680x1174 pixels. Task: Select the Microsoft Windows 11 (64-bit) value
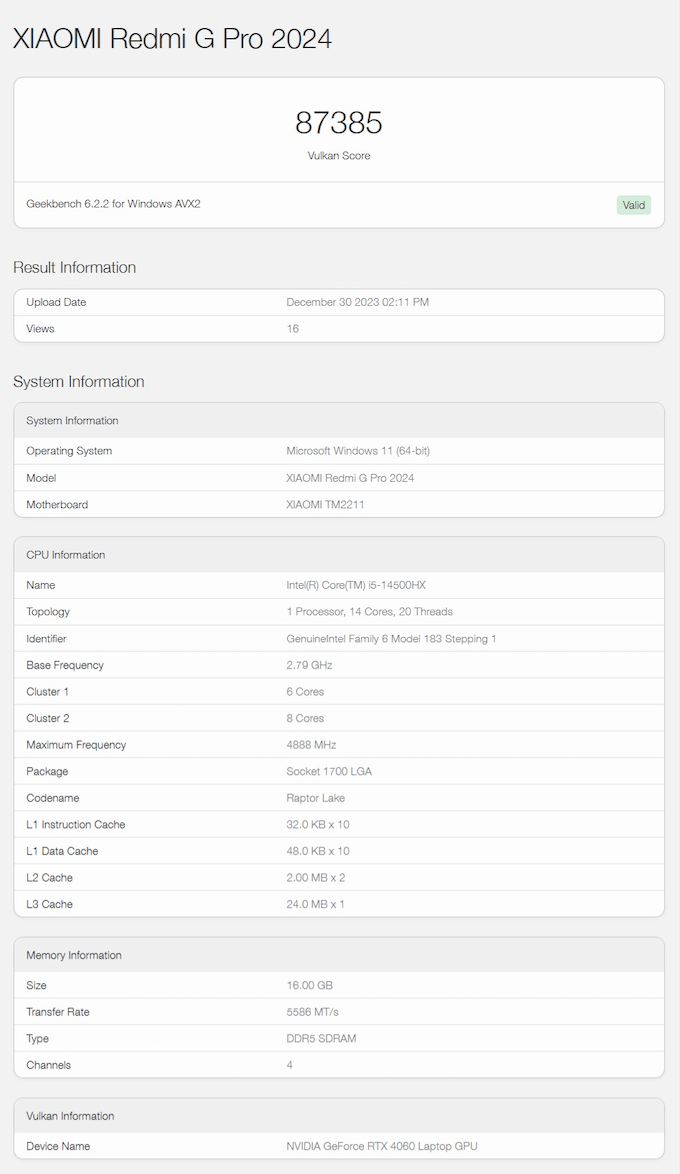point(358,451)
